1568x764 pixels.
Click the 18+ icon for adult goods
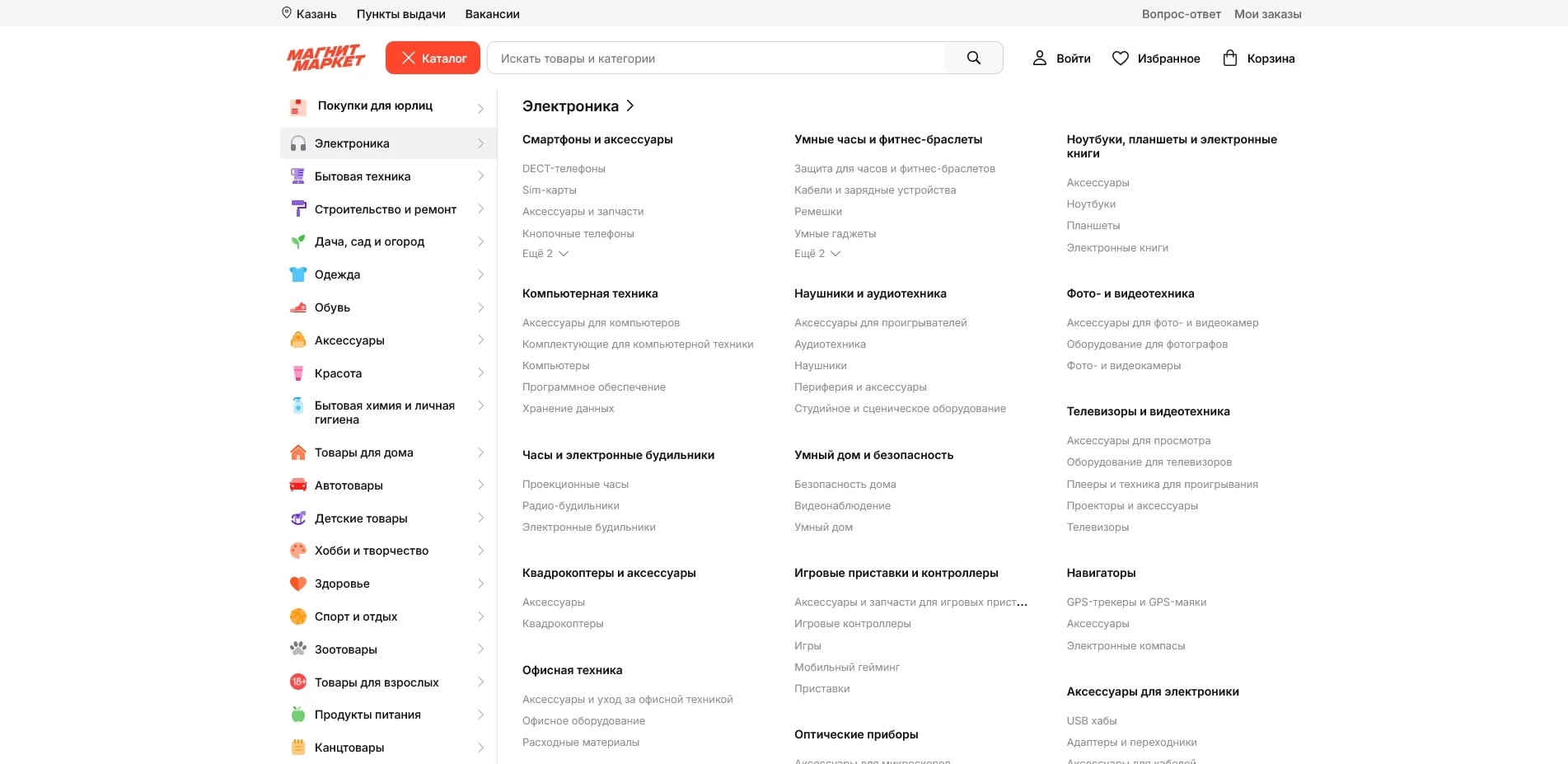[298, 682]
